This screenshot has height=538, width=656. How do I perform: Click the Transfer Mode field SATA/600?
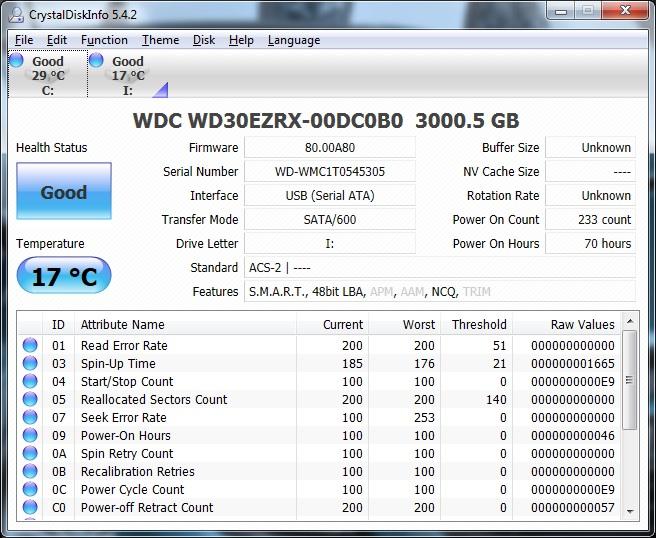coord(330,220)
